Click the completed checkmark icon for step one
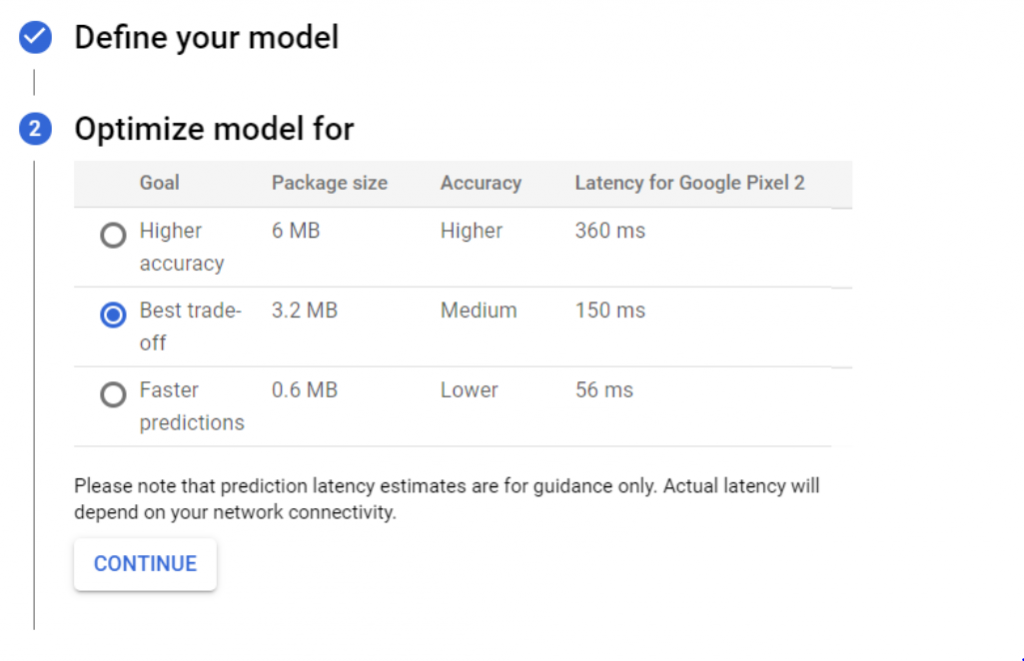The height and width of the screenshot is (661, 1024). (x=35, y=39)
